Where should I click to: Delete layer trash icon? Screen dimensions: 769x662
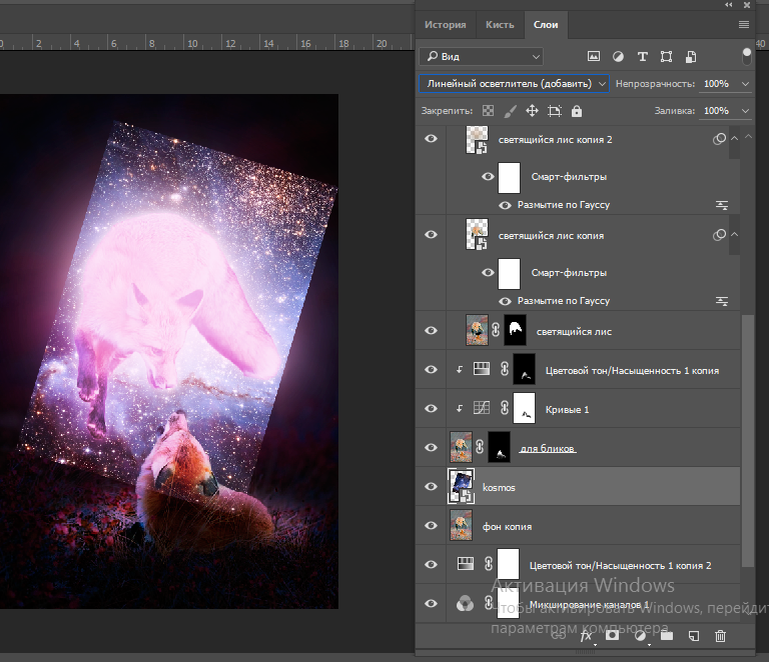[x=720, y=636]
